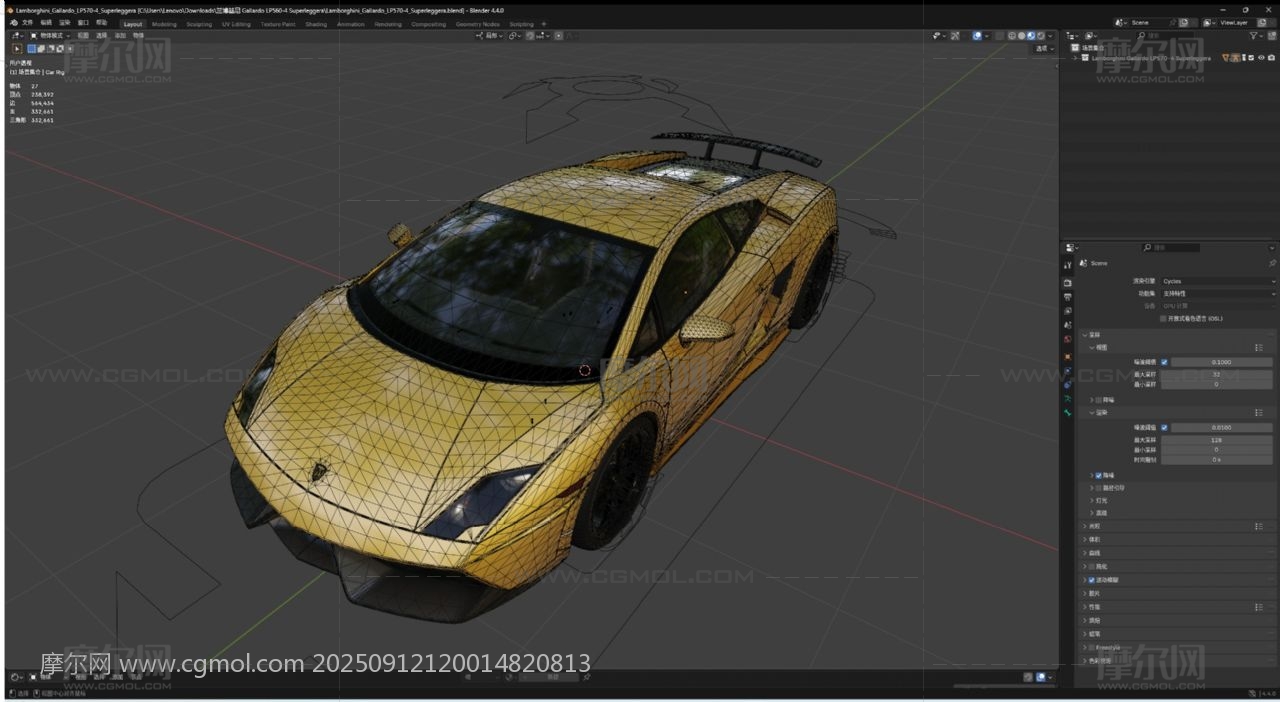Open the 功能集 feature set dropdown
The width and height of the screenshot is (1280, 702).
[1218, 294]
